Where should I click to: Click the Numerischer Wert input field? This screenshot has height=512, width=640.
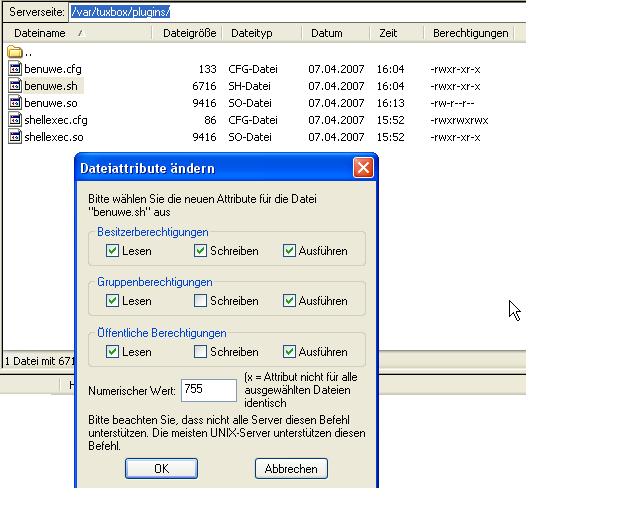click(208, 388)
